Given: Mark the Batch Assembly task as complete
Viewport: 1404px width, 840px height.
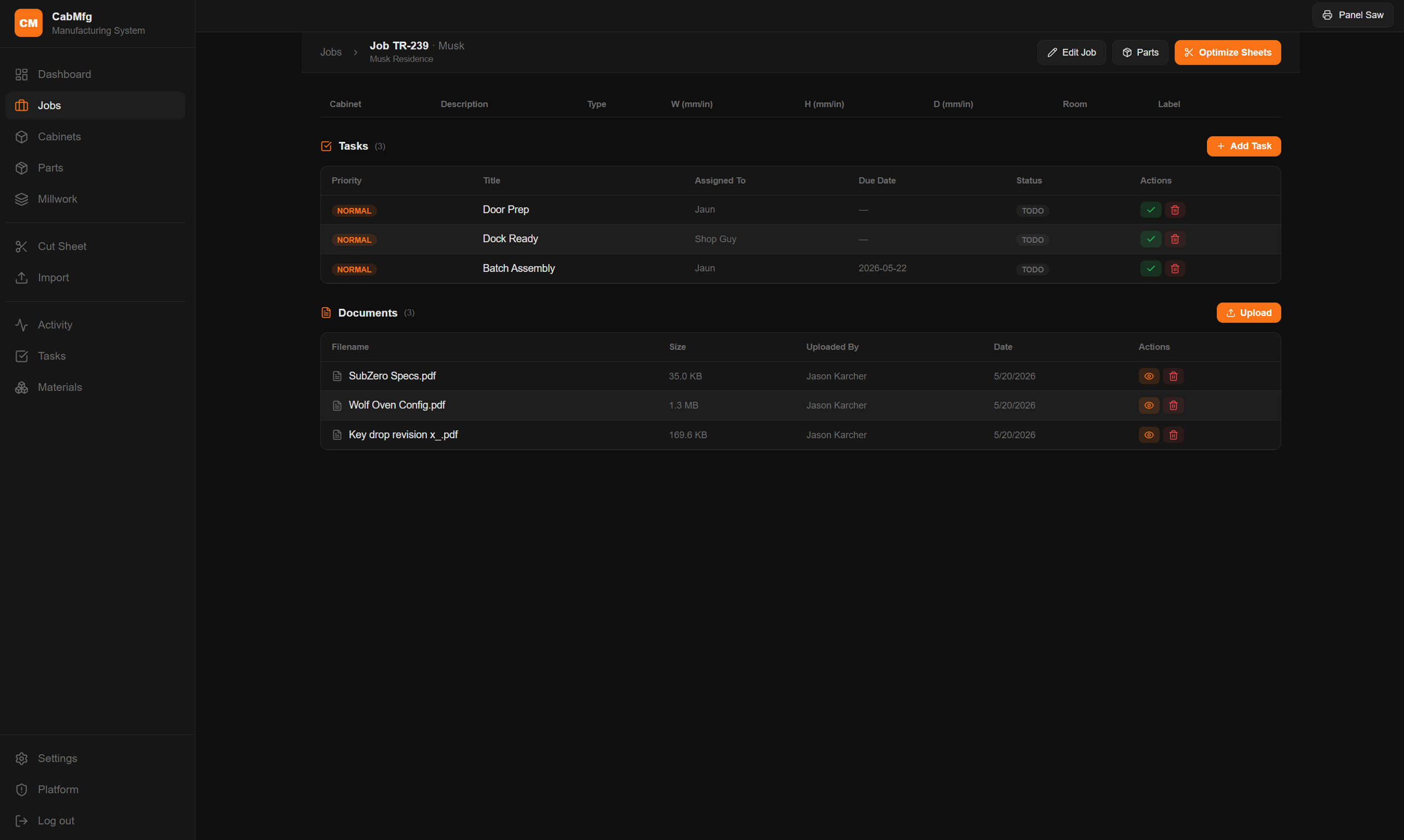Looking at the screenshot, I should point(1150,269).
